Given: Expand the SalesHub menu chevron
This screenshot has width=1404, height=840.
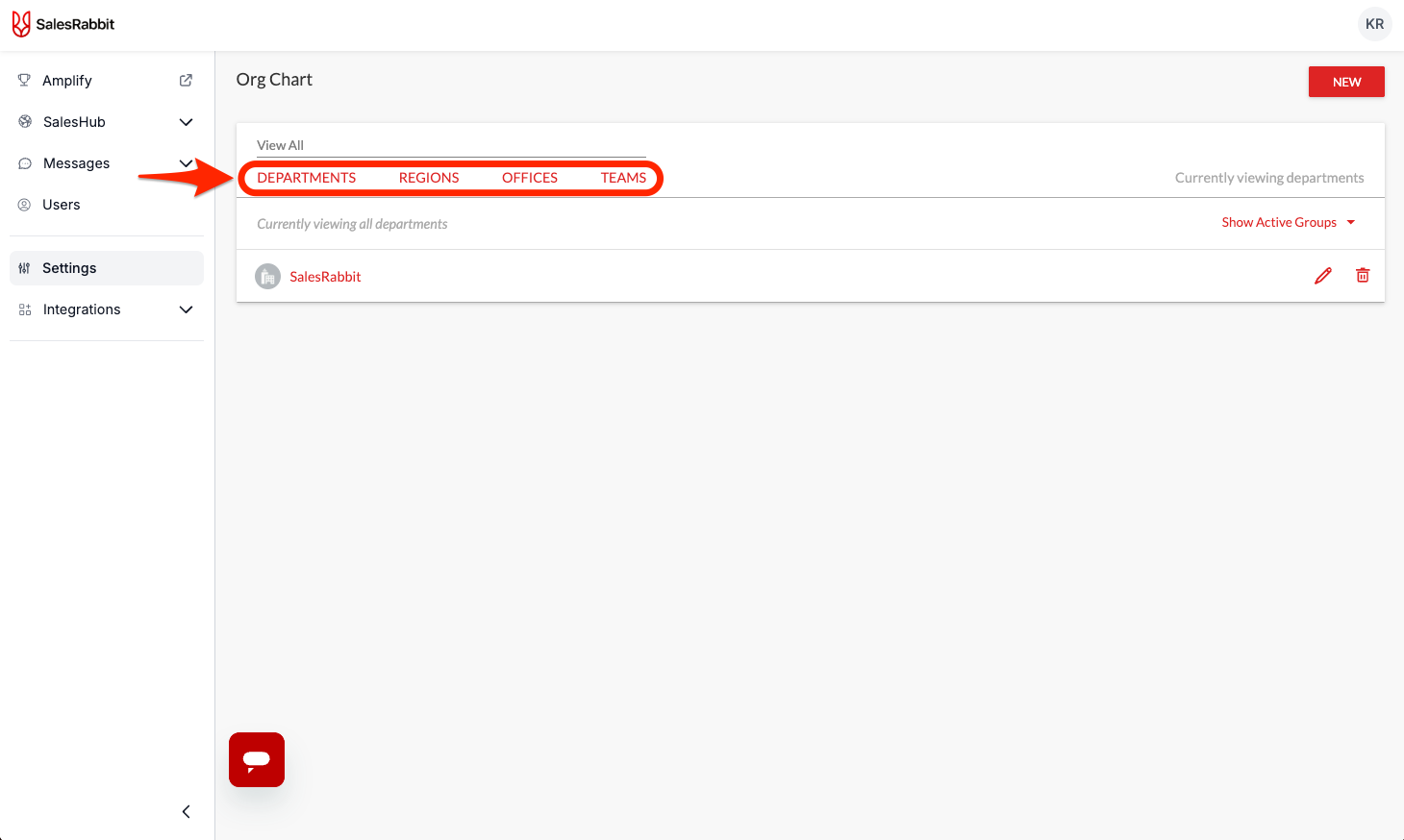Looking at the screenshot, I should pyautogui.click(x=186, y=122).
